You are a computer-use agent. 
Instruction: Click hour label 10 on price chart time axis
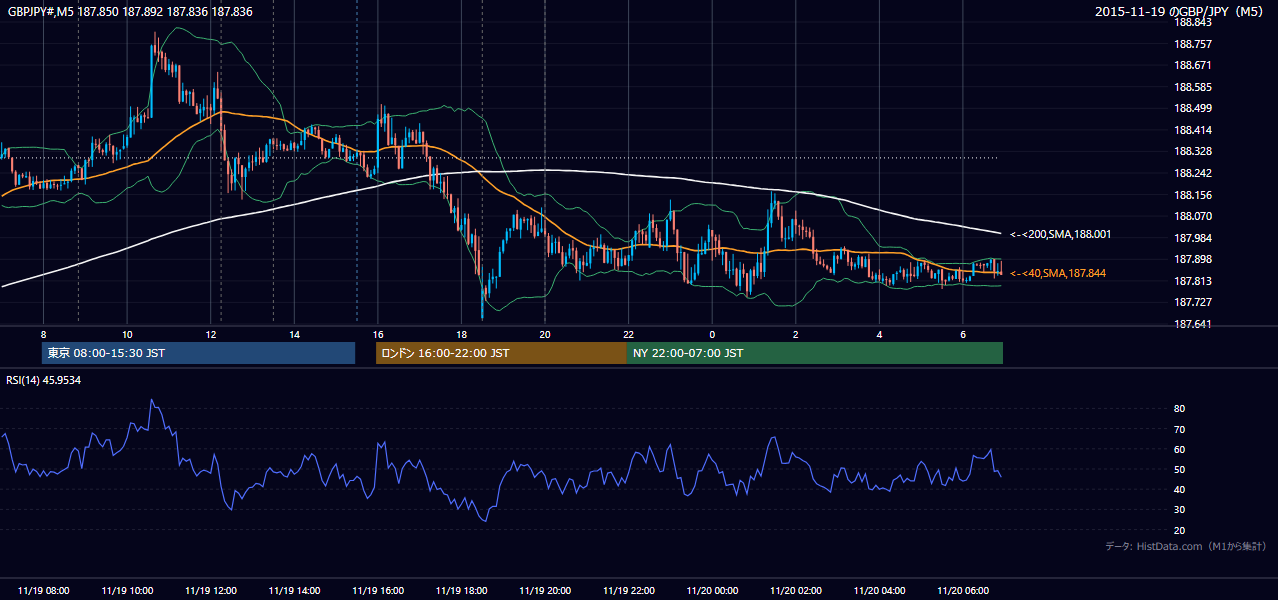pos(127,334)
